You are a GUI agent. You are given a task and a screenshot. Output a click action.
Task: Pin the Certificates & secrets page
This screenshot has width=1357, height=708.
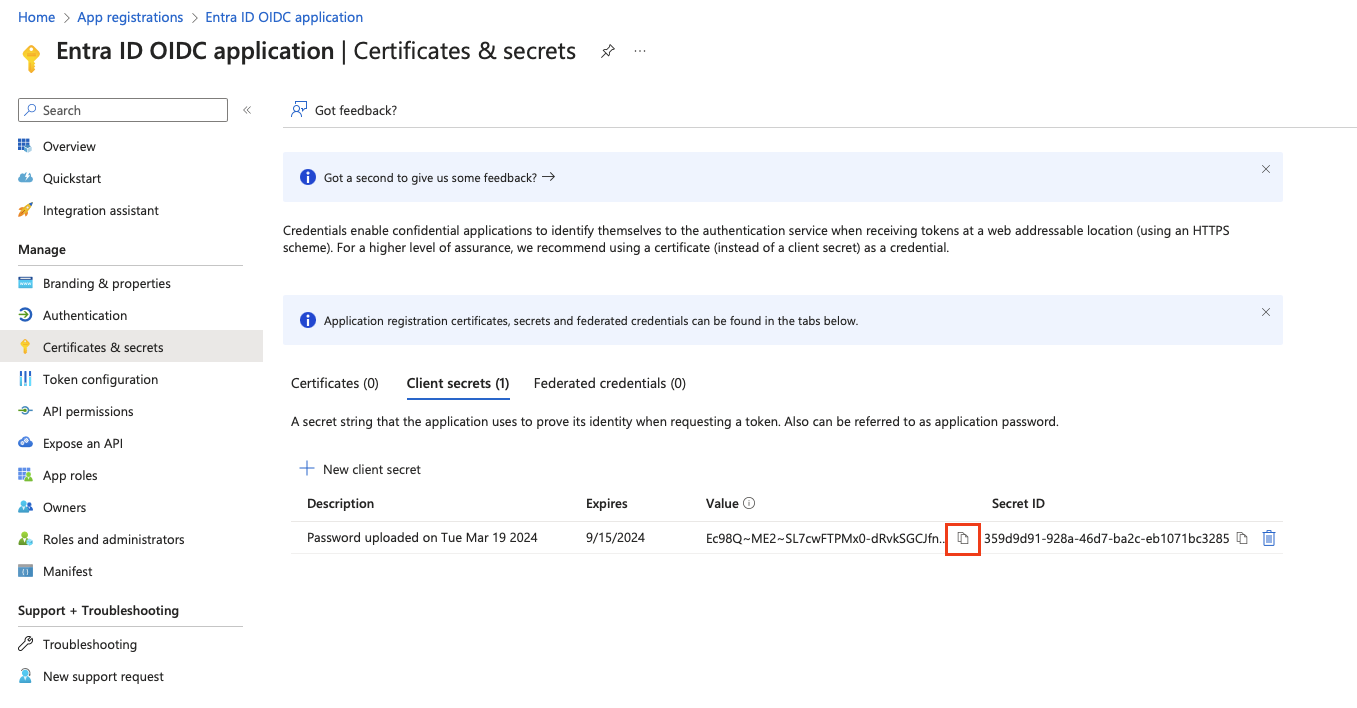click(x=607, y=52)
